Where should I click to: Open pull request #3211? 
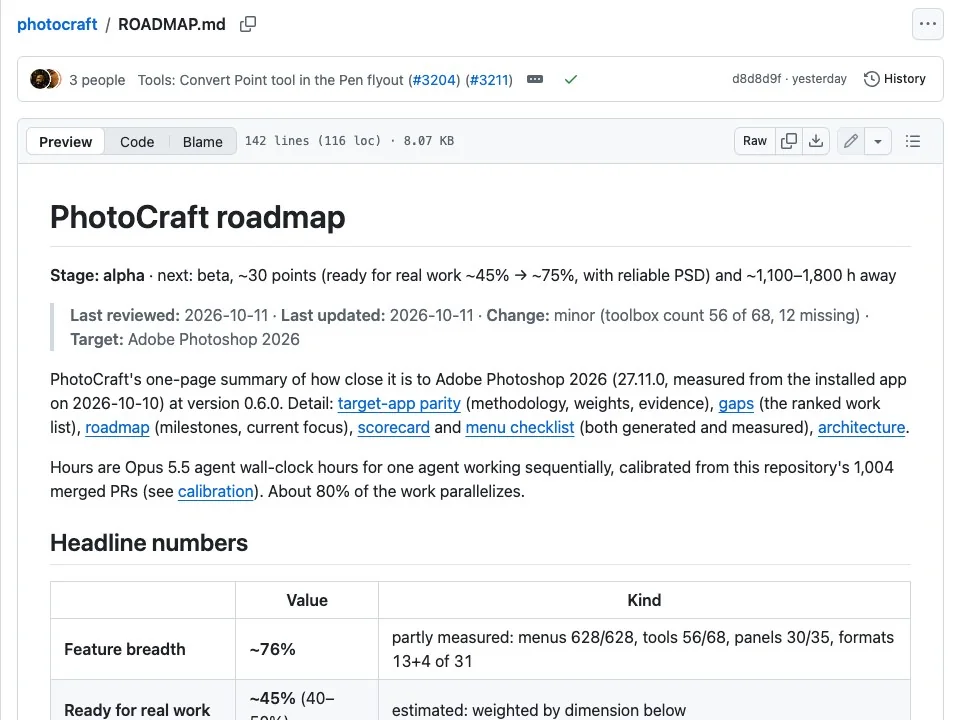489,80
